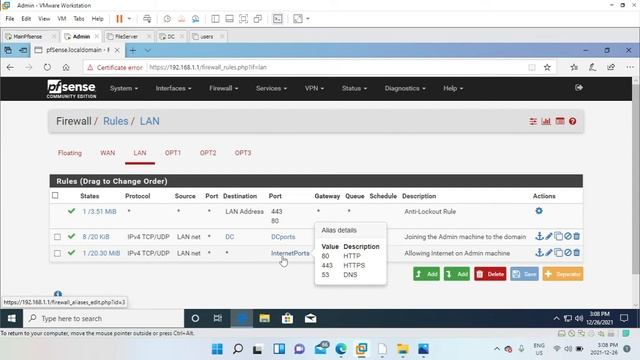Disable the Allowing Internet rule
This screenshot has width=640, height=360.
point(567,253)
